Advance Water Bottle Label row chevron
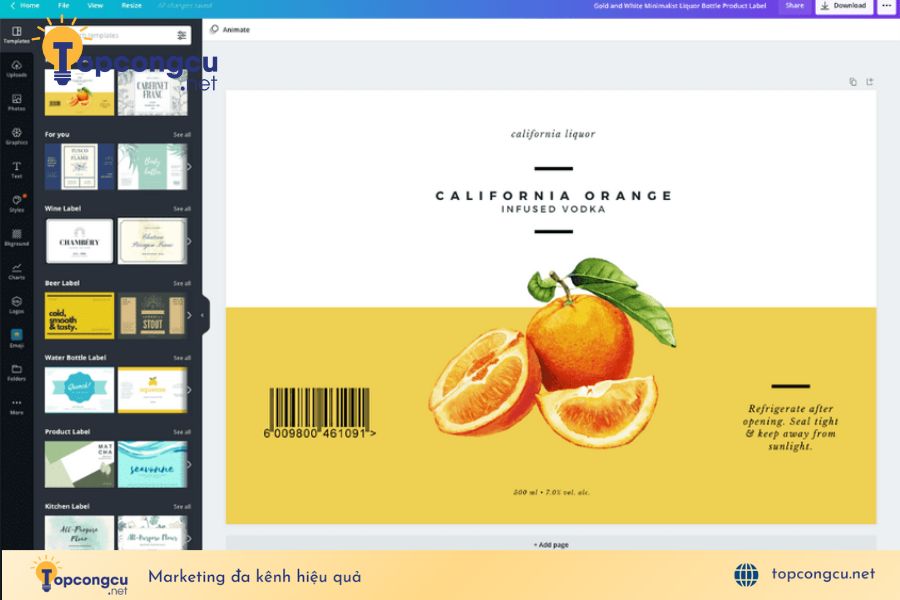The image size is (900, 600). click(x=189, y=390)
